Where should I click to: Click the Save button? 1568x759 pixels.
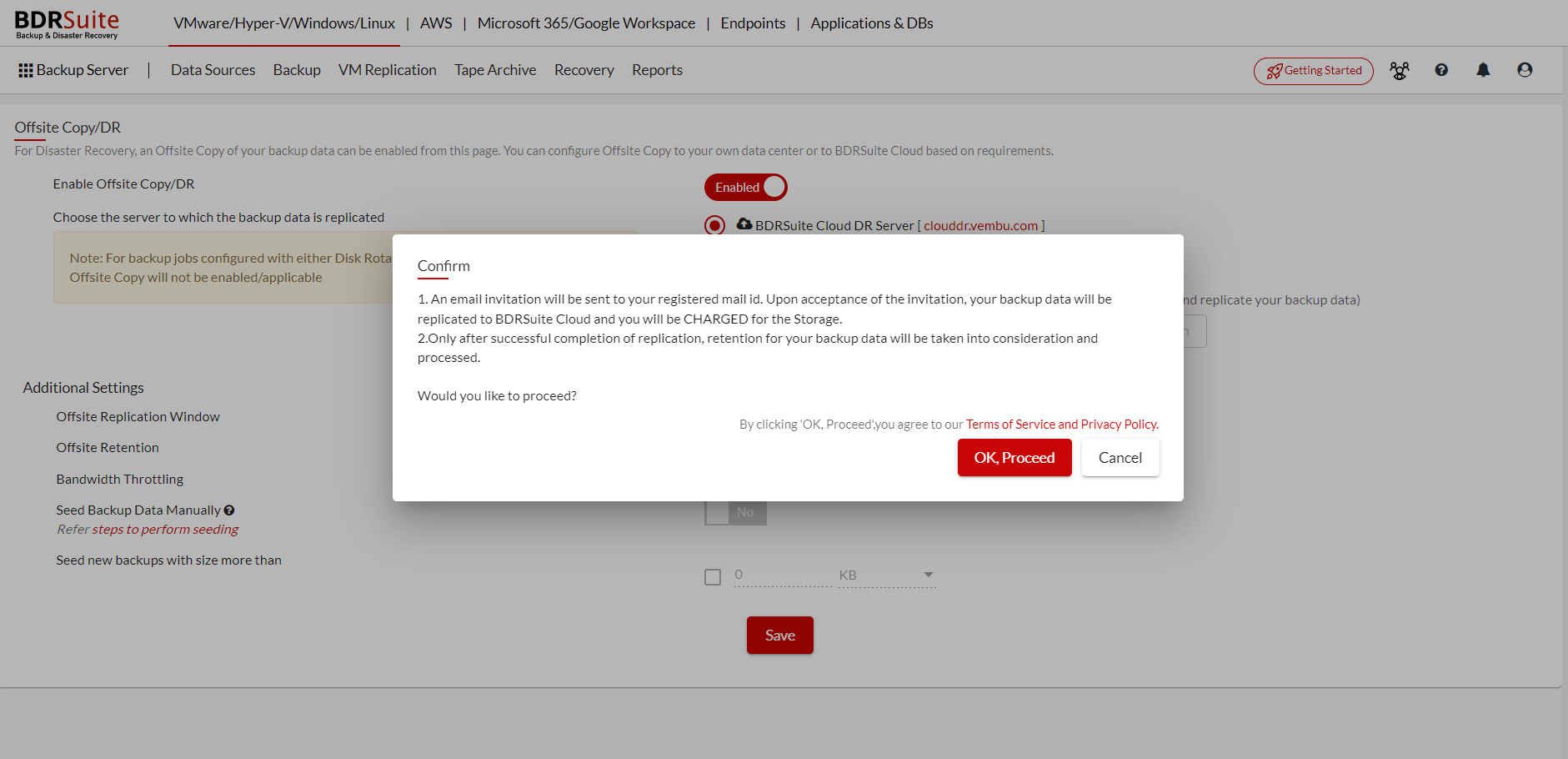point(780,636)
